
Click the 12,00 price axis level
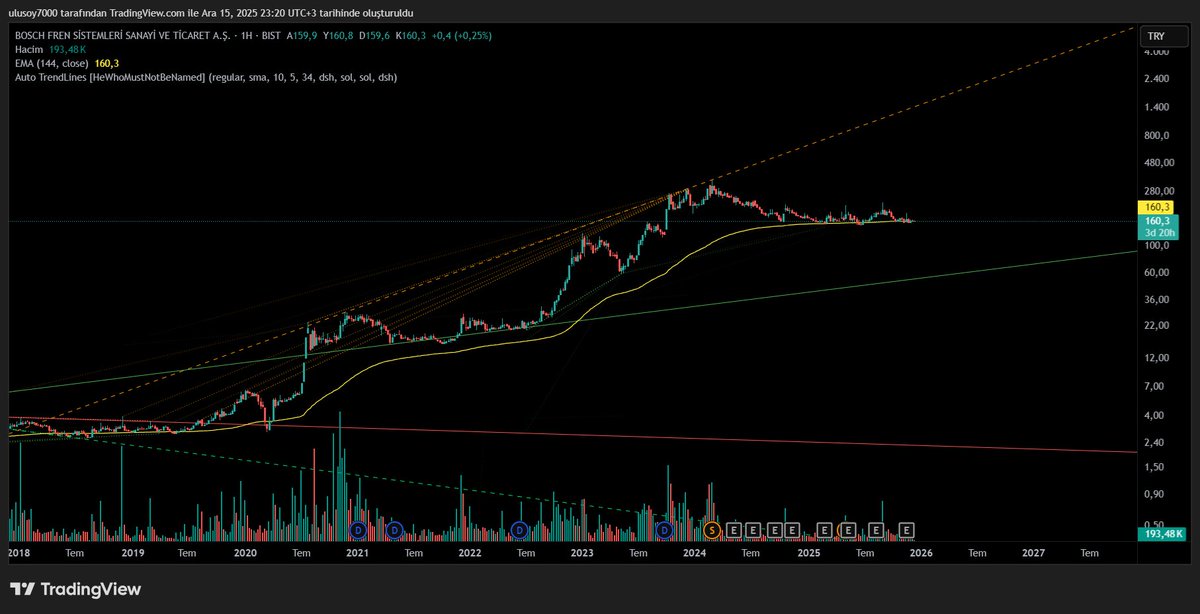pyautogui.click(x=1156, y=358)
